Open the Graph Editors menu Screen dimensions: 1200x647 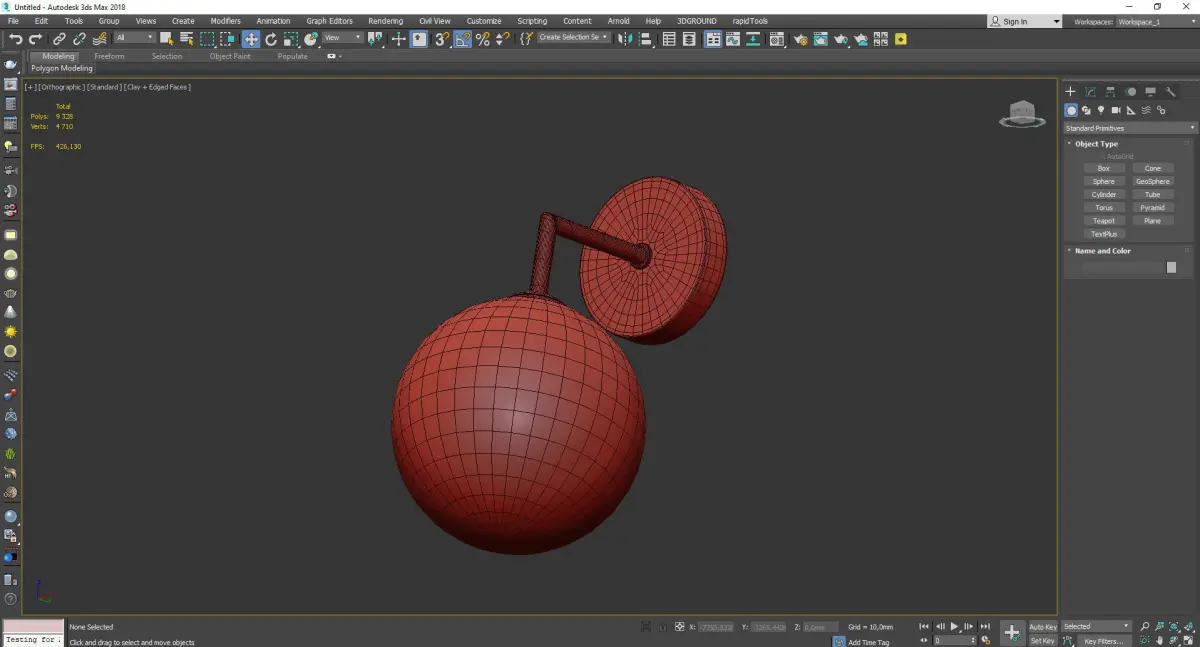pyautogui.click(x=329, y=21)
